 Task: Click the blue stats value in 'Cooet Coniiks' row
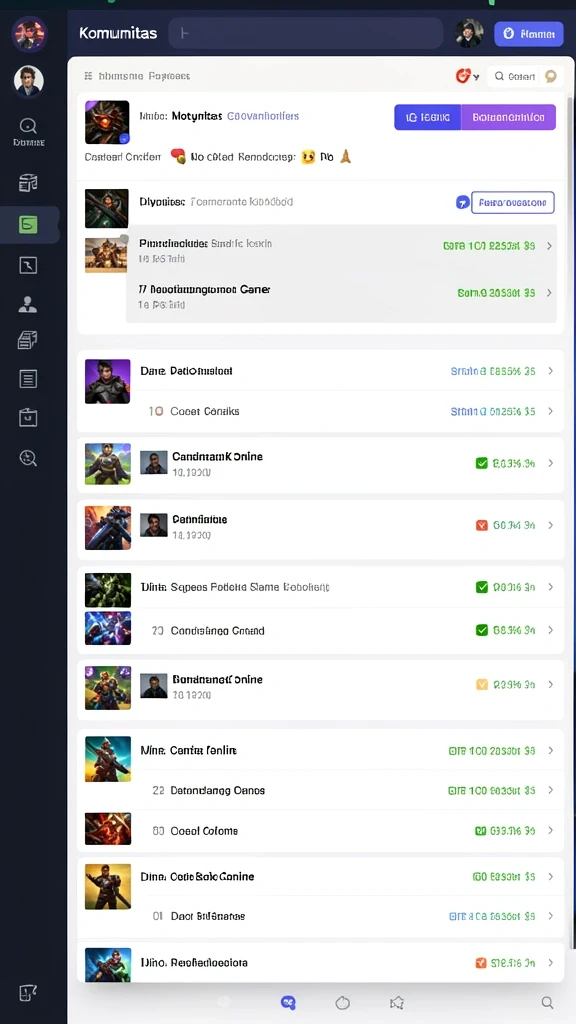(493, 411)
